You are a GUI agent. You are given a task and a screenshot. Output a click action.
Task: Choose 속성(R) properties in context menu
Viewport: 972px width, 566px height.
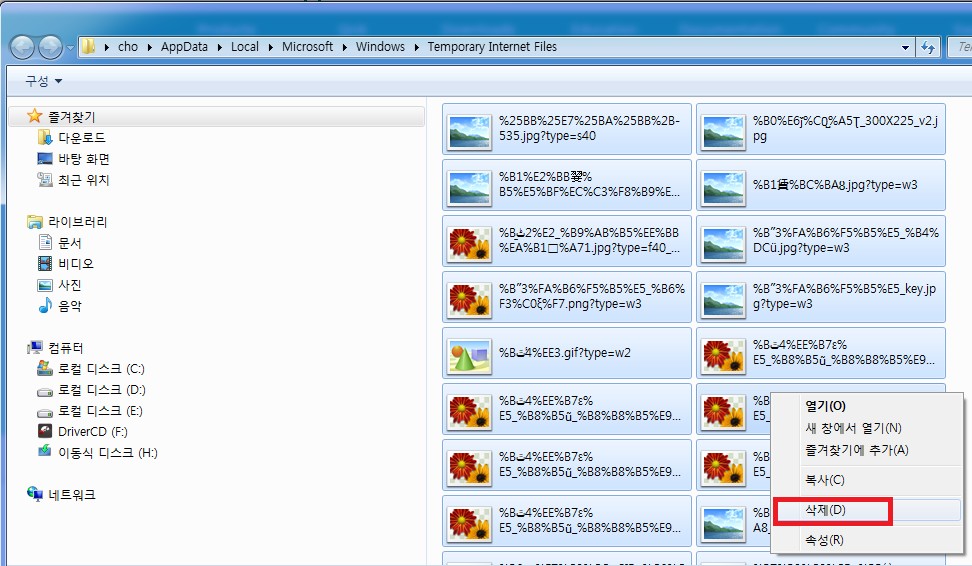point(825,540)
